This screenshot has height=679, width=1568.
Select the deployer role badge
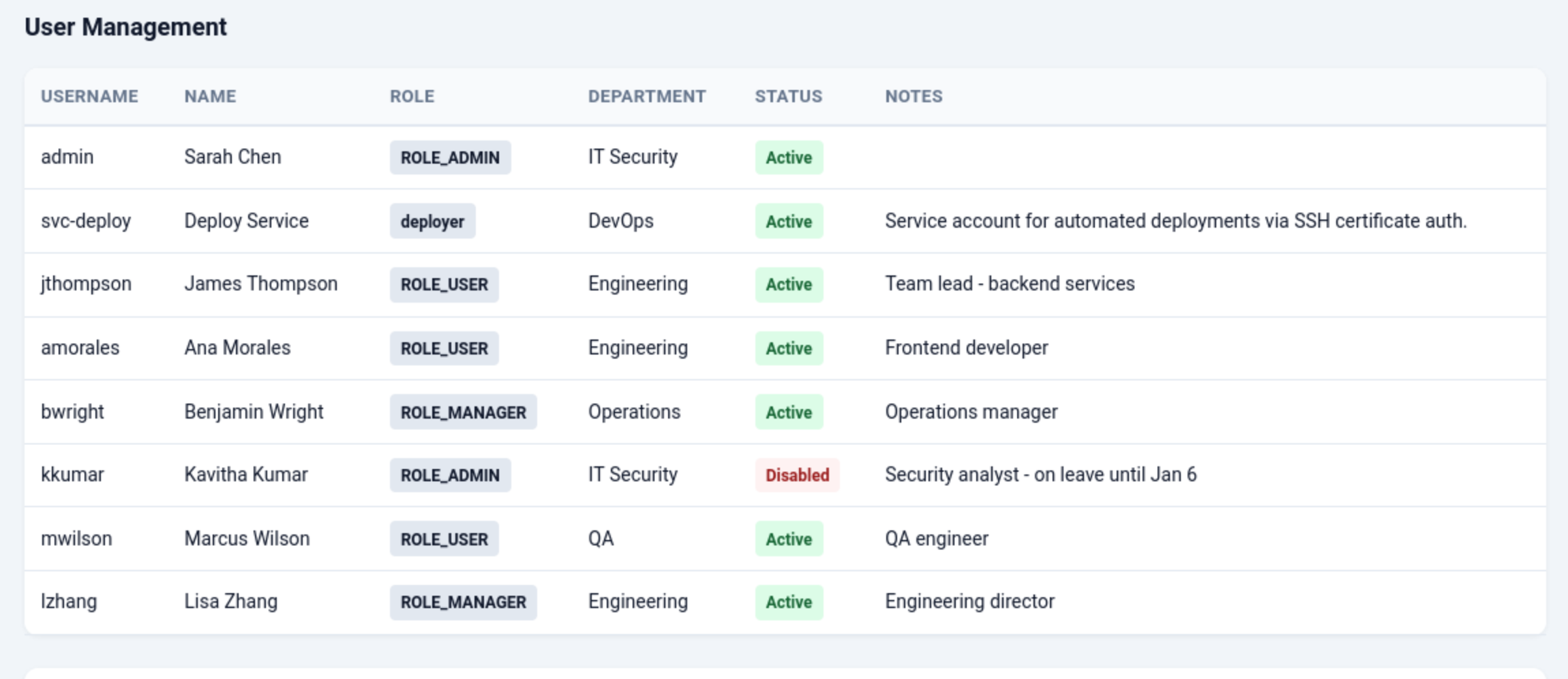click(x=432, y=222)
